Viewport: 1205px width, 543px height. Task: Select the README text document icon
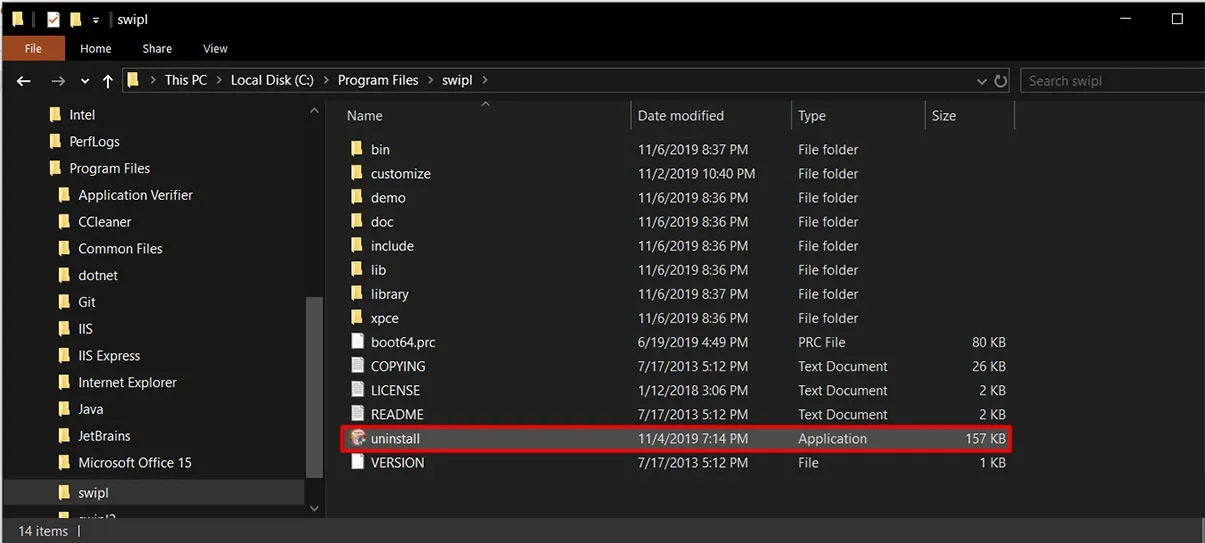[358, 413]
